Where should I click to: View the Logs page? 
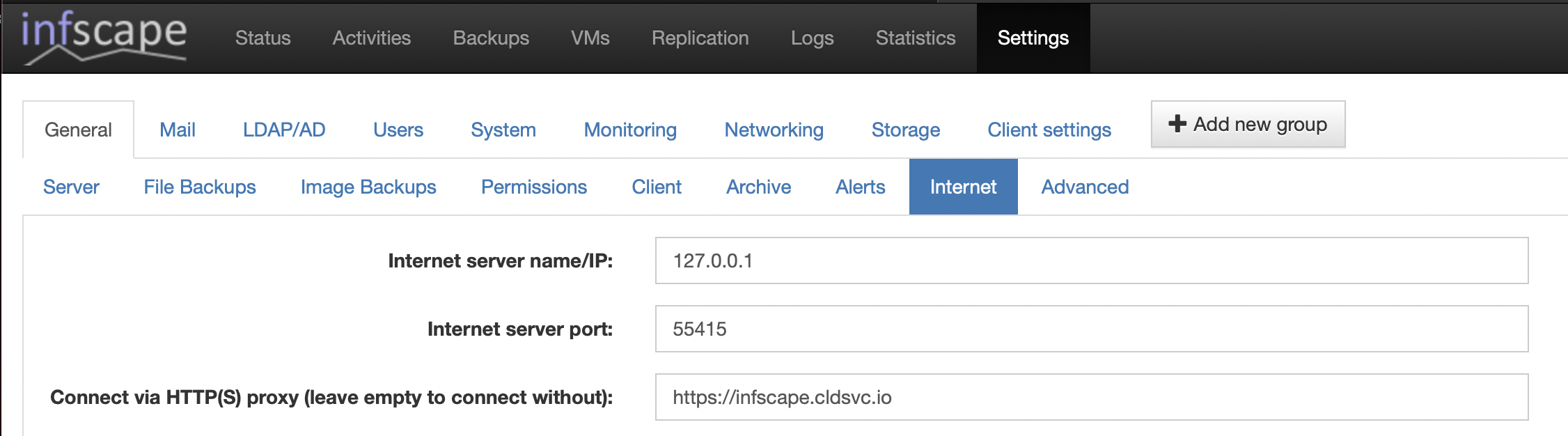click(x=812, y=38)
